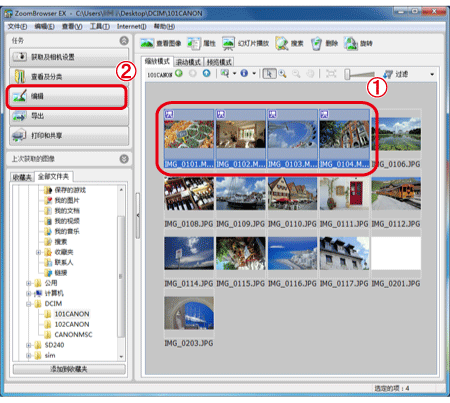The height and width of the screenshot is (403, 450).
Task: Click the display settings icon in toolbar
Action: tap(225, 73)
